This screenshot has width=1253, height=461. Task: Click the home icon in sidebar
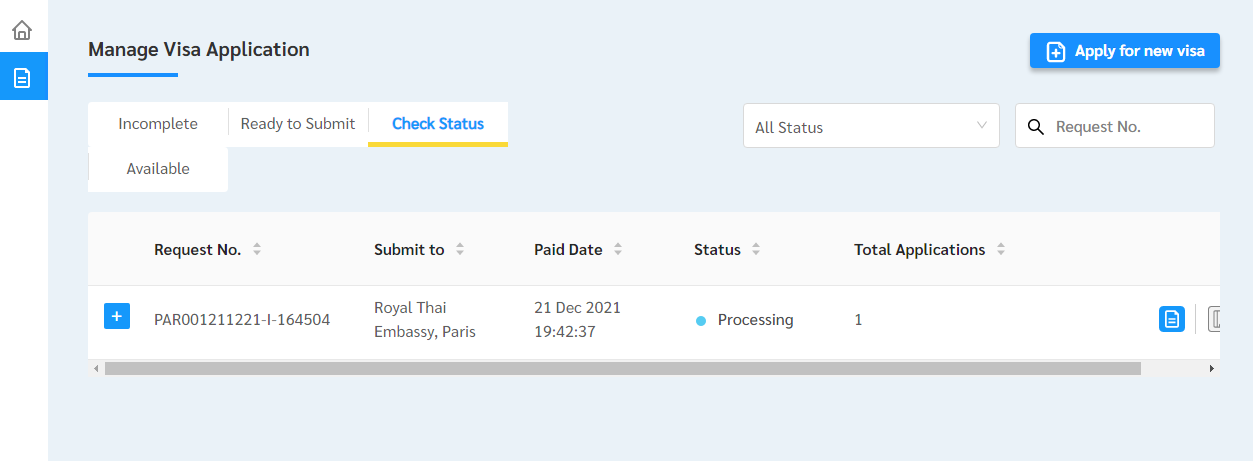pos(22,30)
